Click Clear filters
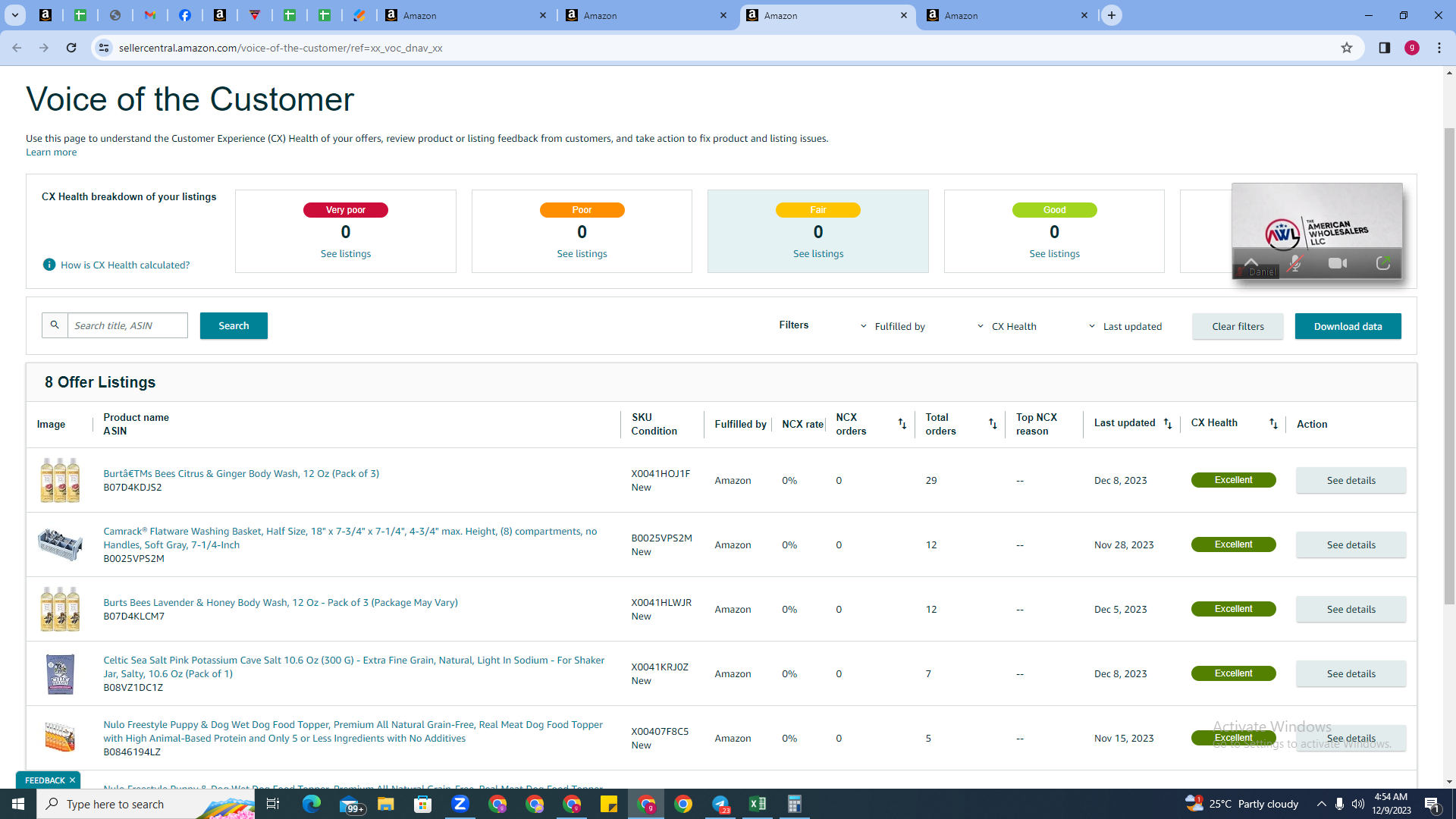The height and width of the screenshot is (819, 1456). [1238, 326]
